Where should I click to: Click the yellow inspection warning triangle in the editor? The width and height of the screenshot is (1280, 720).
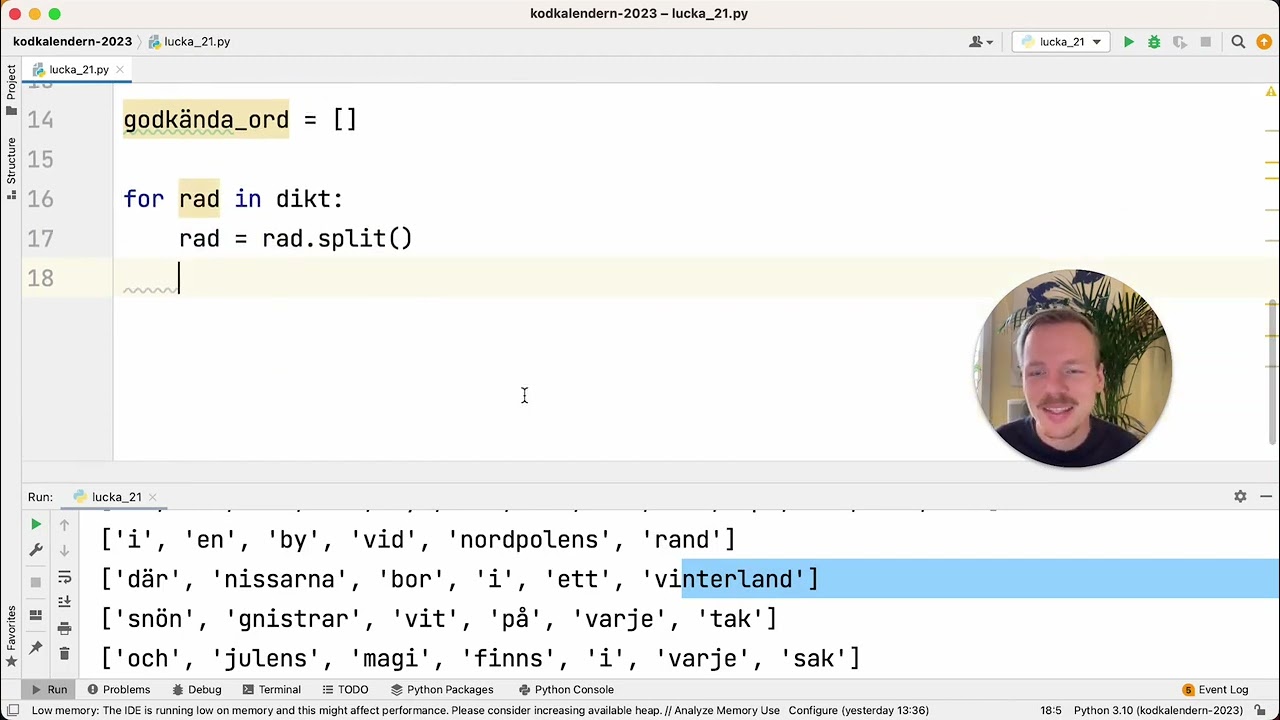1271,92
